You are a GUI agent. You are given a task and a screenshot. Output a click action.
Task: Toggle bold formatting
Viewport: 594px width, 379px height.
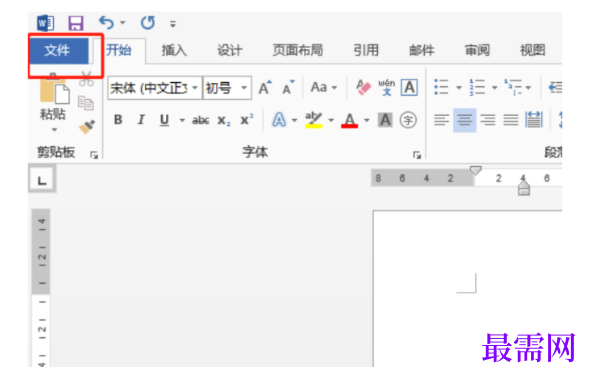(x=118, y=120)
